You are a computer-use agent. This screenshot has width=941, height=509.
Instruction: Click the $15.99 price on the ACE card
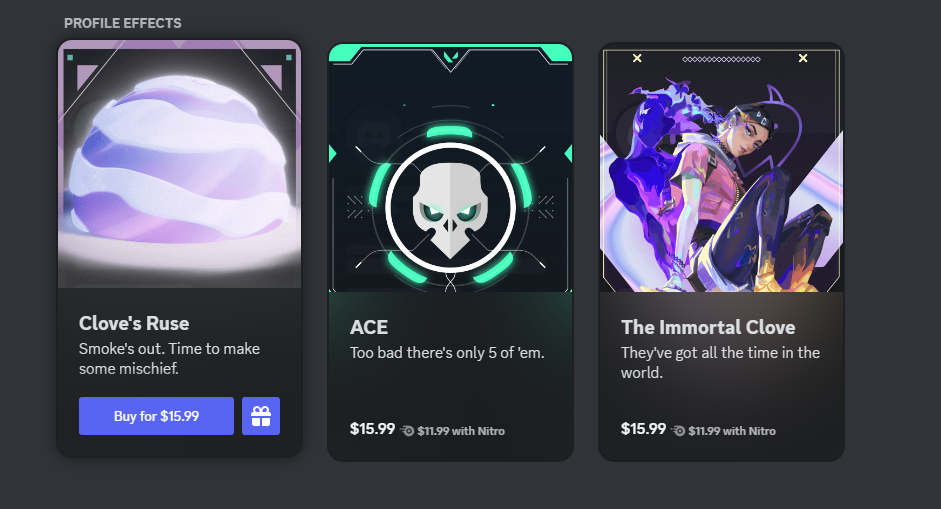(373, 429)
